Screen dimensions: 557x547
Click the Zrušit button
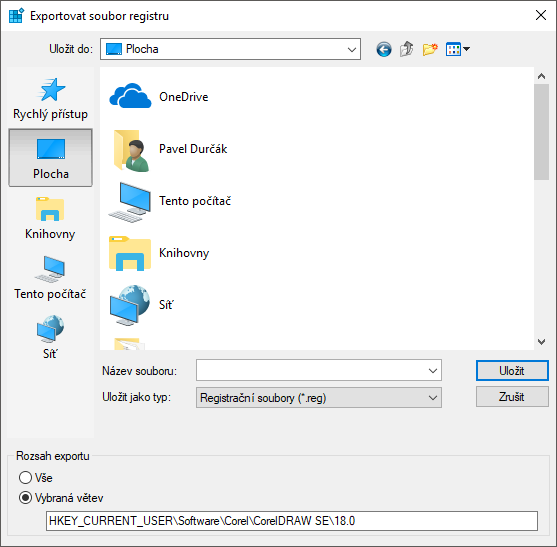coord(512,397)
